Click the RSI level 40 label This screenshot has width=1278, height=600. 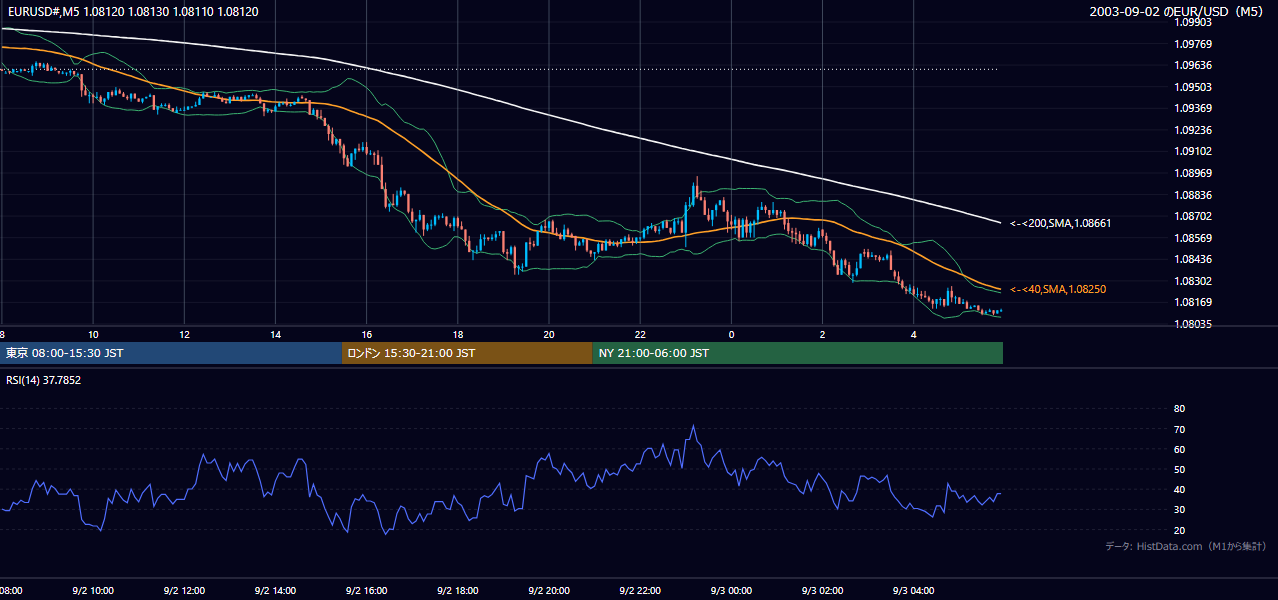click(1179, 489)
